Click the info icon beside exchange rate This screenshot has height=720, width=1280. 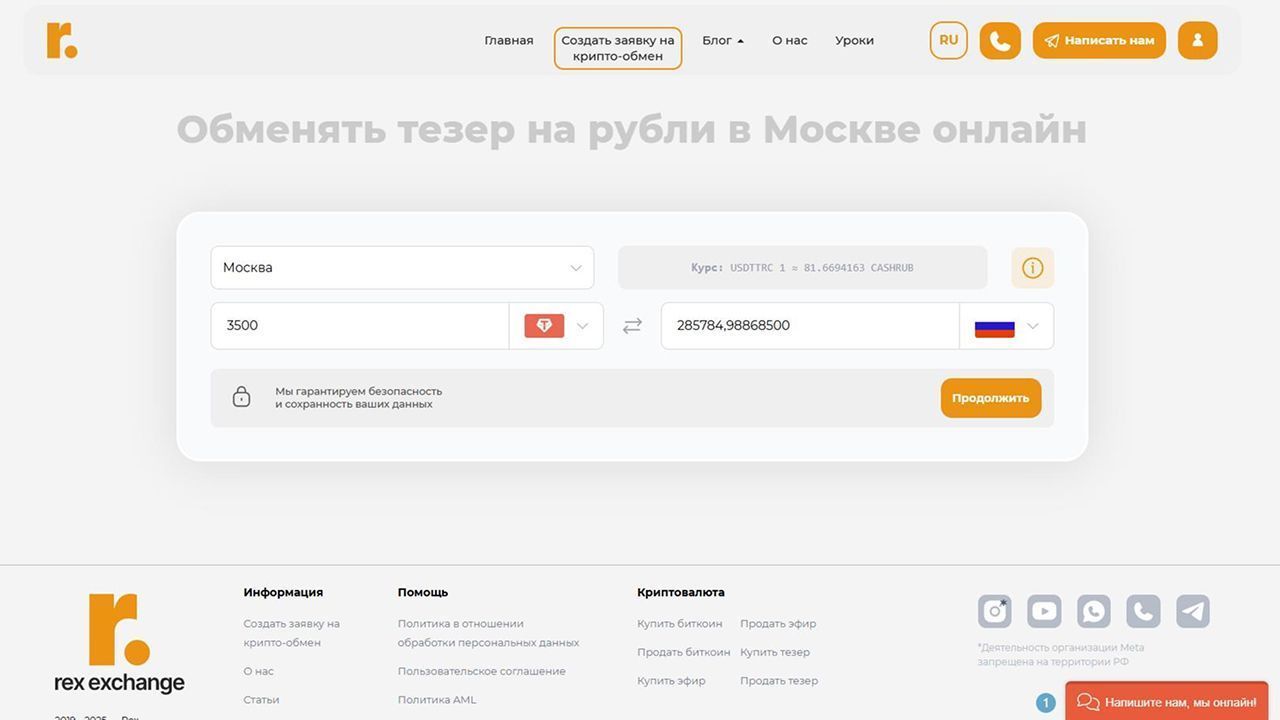pos(1032,268)
